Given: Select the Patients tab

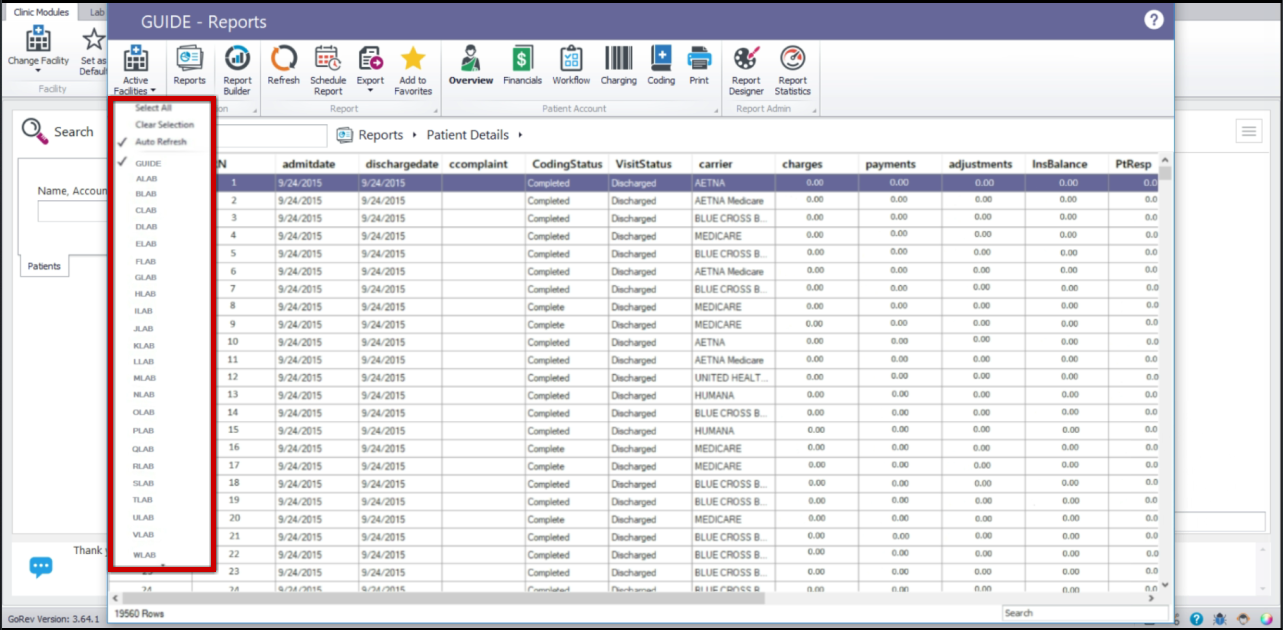Looking at the screenshot, I should [x=44, y=266].
